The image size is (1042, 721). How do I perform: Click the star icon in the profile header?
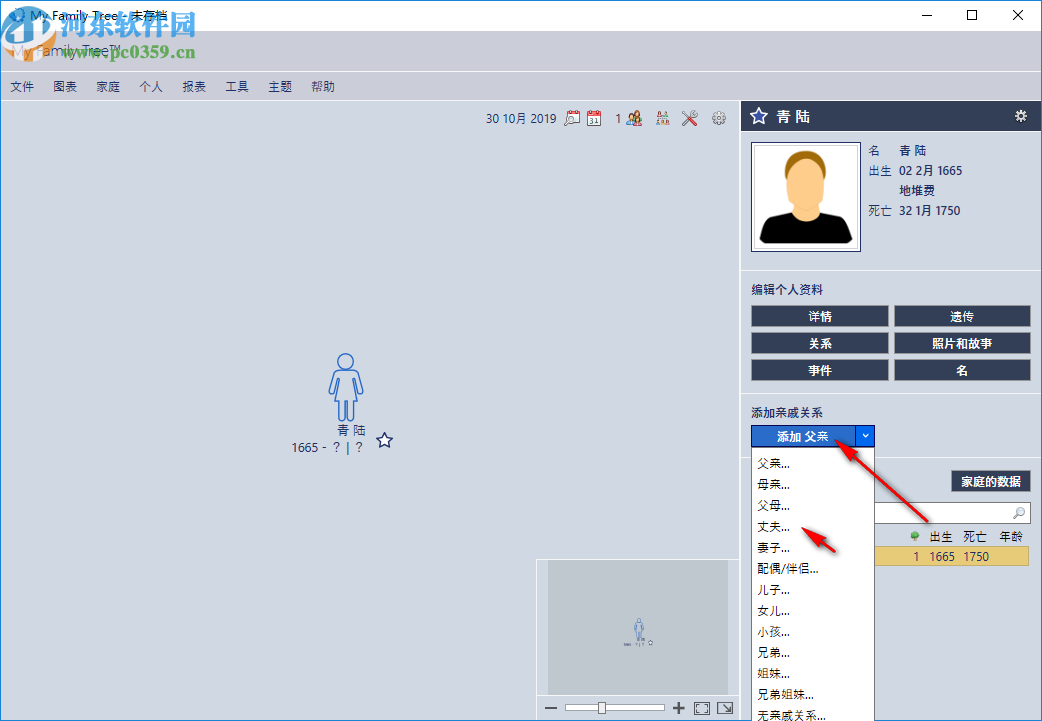[759, 117]
